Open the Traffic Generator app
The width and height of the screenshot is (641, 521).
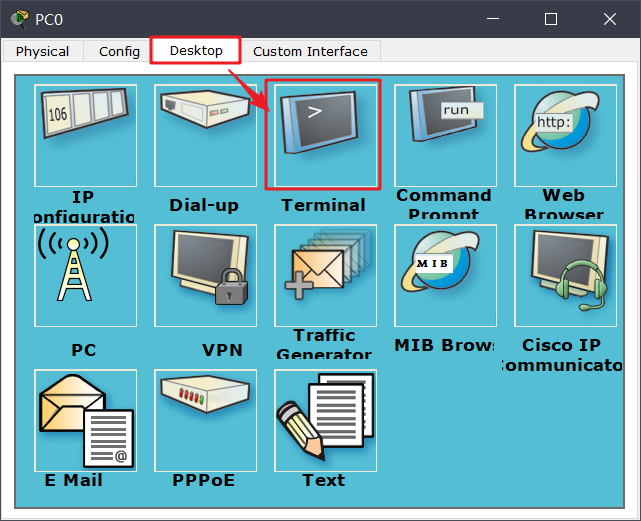tap(325, 275)
